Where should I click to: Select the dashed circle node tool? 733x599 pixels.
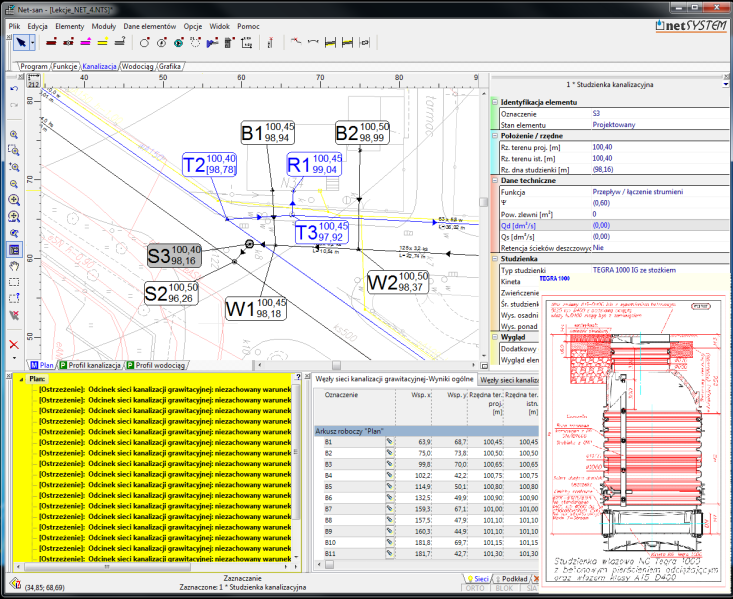click(x=195, y=43)
